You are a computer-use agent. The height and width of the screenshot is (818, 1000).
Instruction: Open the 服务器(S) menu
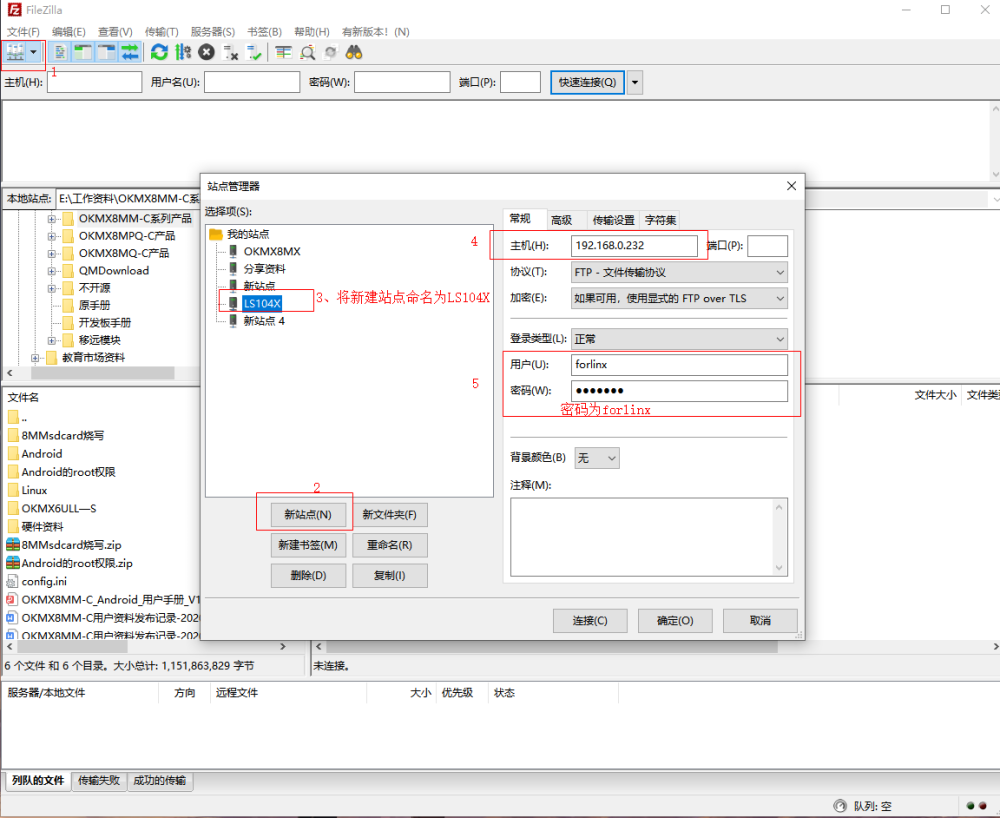pos(212,31)
